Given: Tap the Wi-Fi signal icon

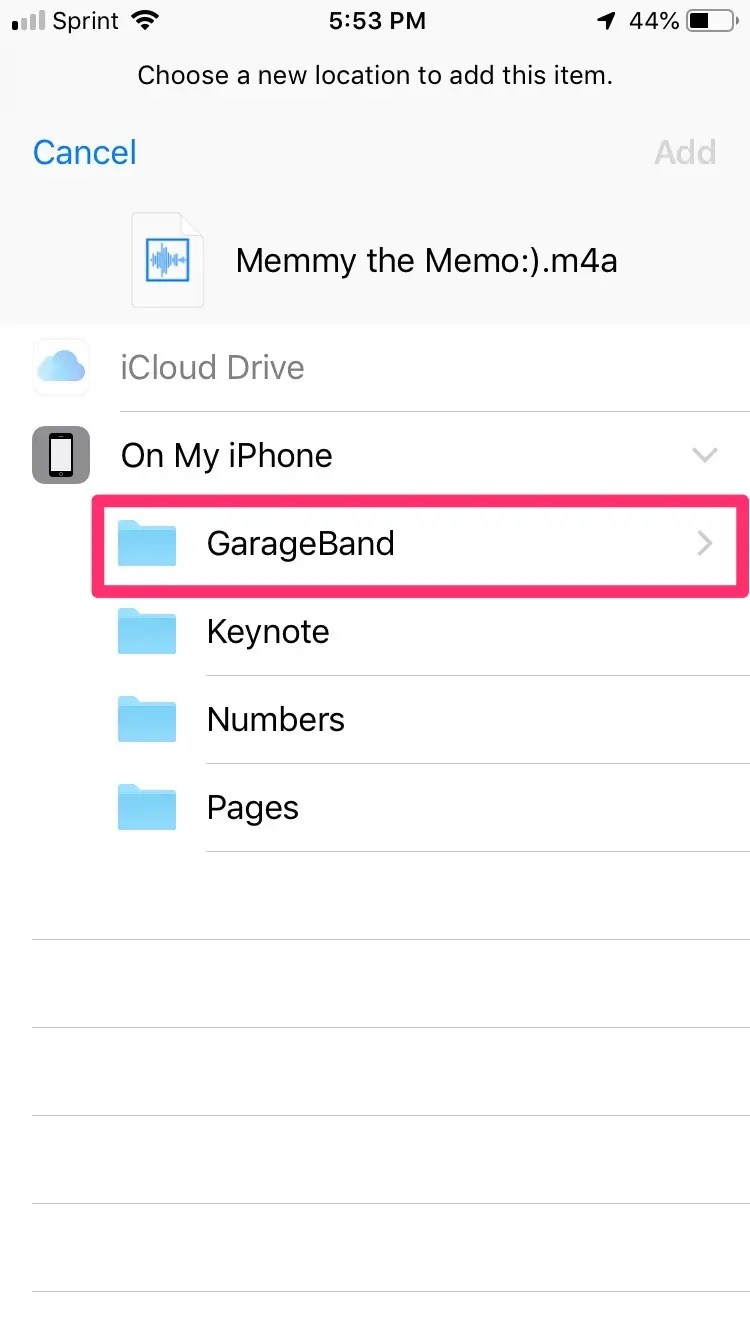Looking at the screenshot, I should (x=146, y=20).
